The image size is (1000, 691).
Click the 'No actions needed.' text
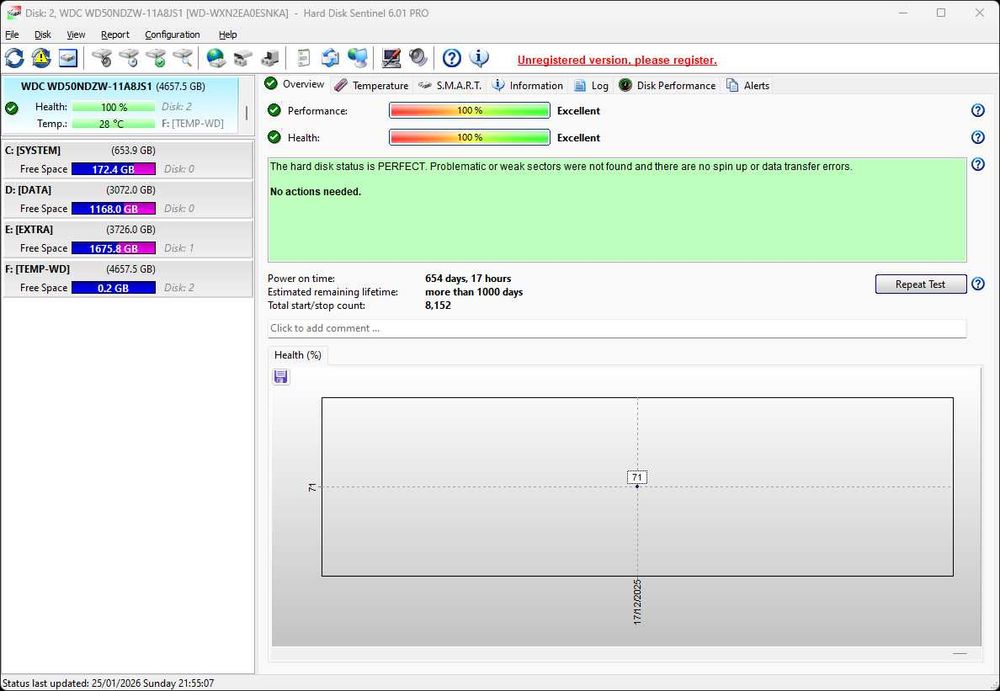coord(316,191)
